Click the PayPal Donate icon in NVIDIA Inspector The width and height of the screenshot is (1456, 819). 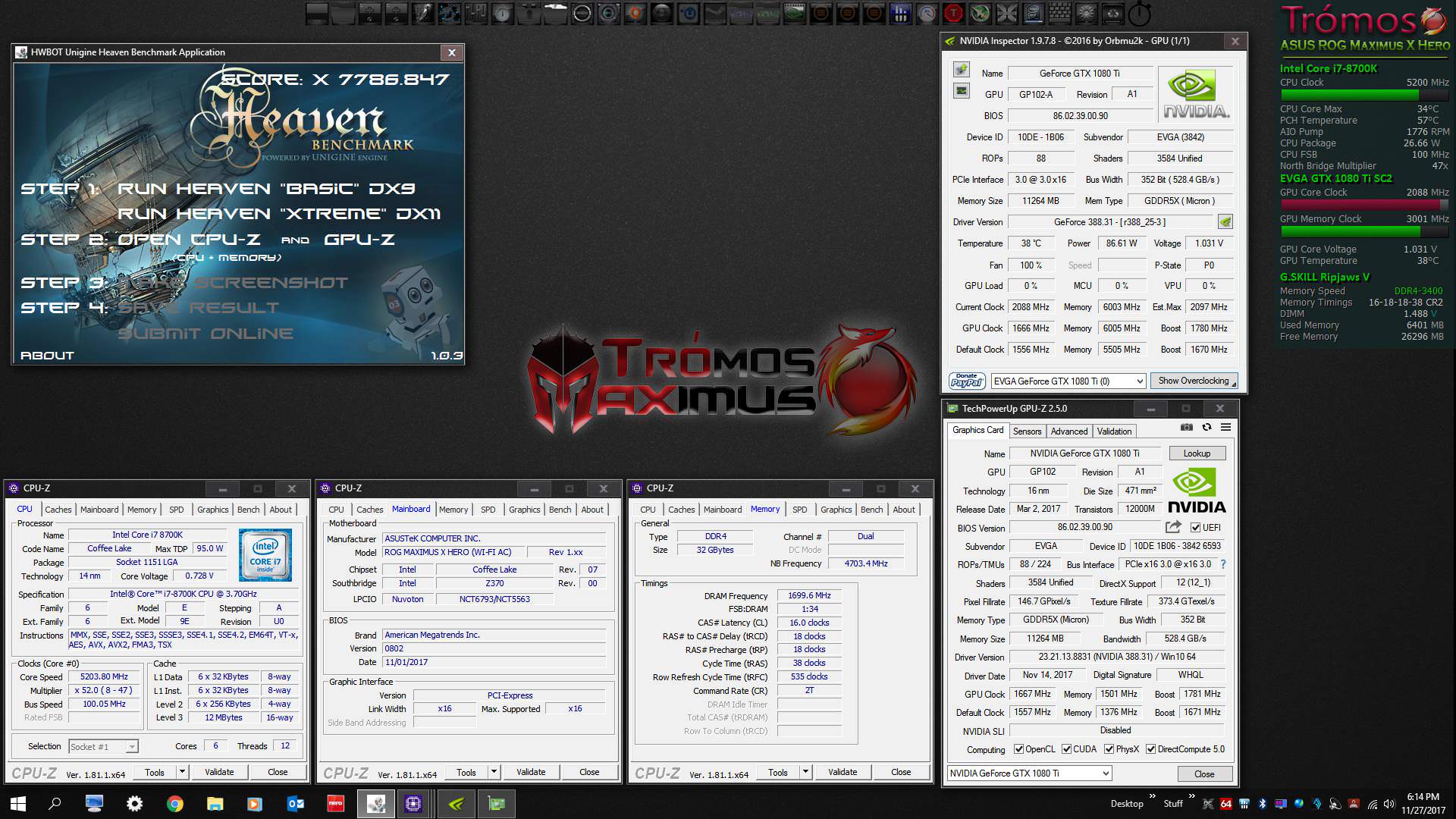pyautogui.click(x=967, y=381)
